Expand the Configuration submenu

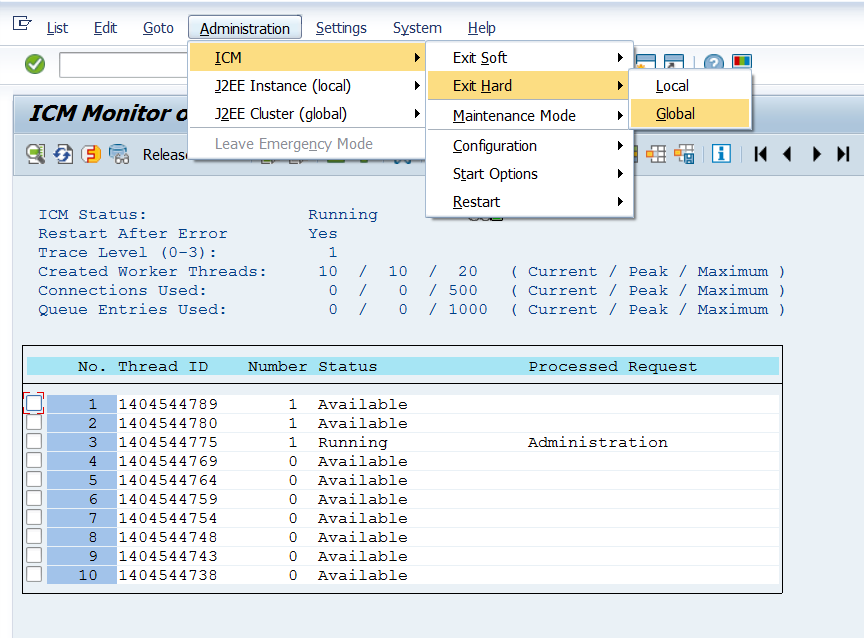pos(528,145)
